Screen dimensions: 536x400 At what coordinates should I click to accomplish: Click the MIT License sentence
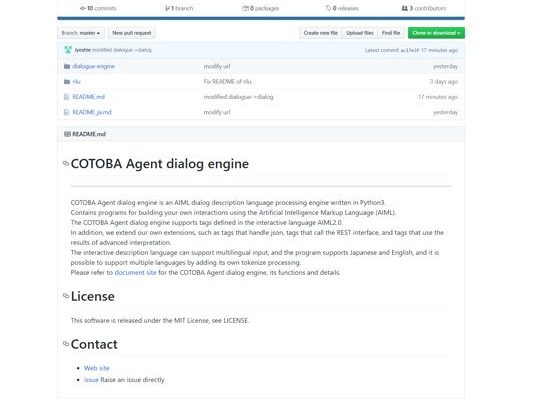[160, 321]
